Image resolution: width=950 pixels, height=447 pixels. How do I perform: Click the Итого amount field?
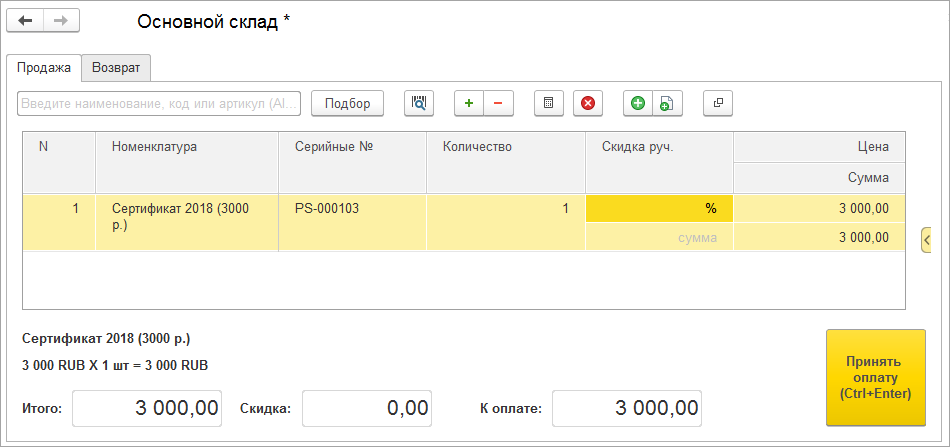147,408
